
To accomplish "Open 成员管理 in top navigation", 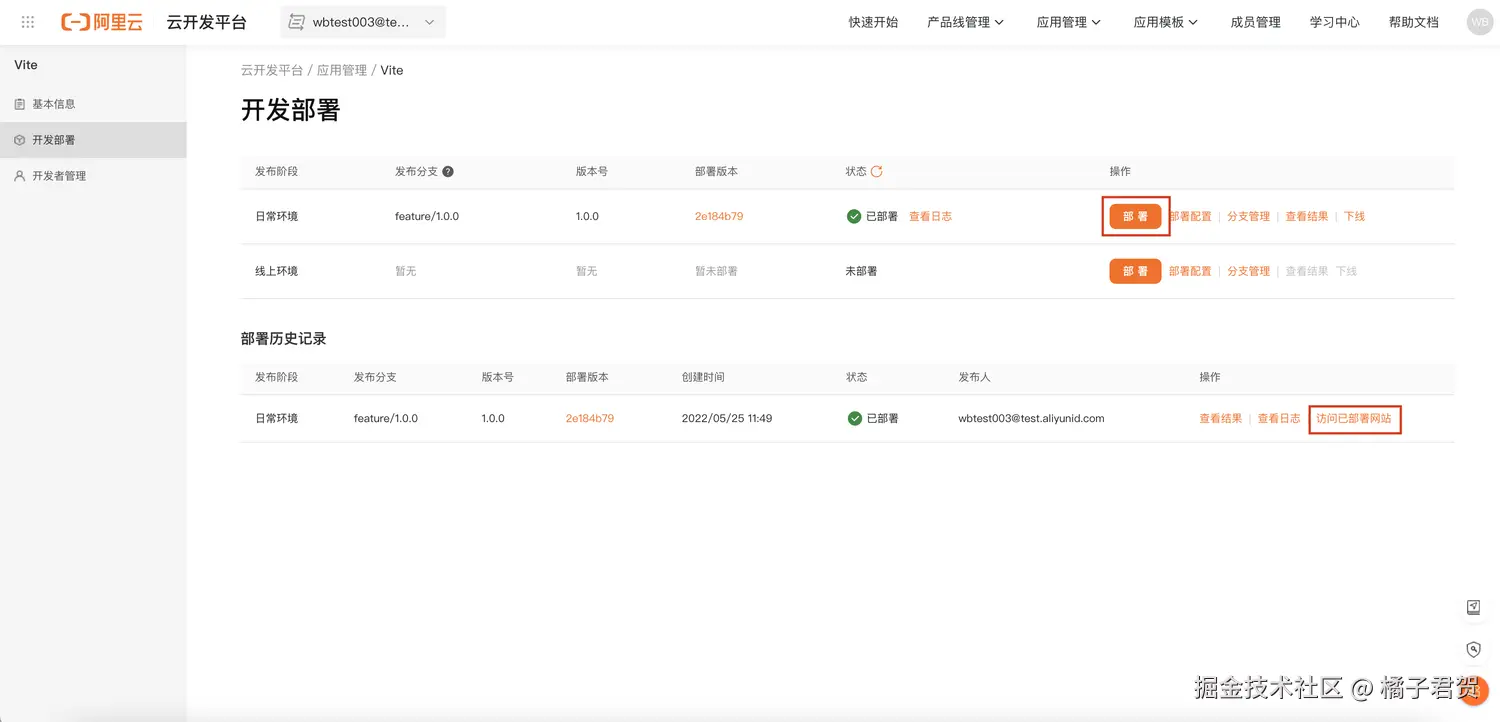I will pos(1255,22).
